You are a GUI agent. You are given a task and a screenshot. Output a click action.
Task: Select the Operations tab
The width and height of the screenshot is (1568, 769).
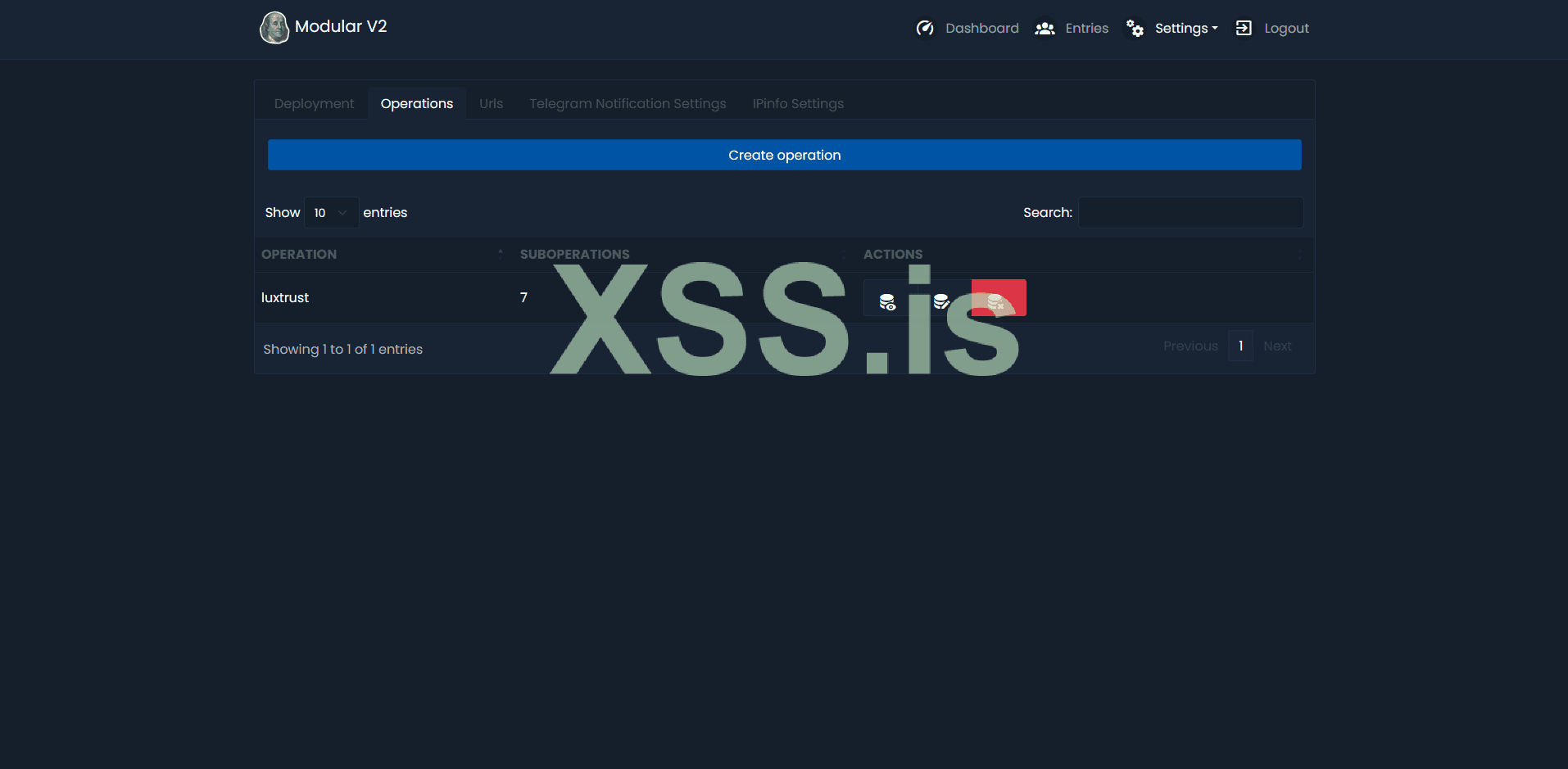coord(417,104)
